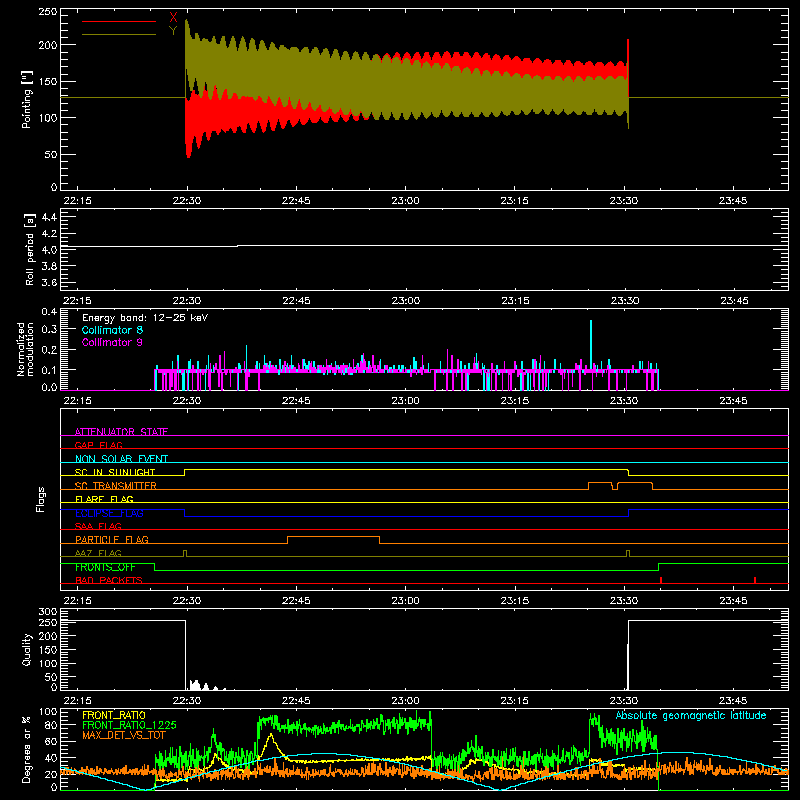Click the 'Absolute geomagnetic latitude' label
The height and width of the screenshot is (800, 800).
click(x=691, y=715)
